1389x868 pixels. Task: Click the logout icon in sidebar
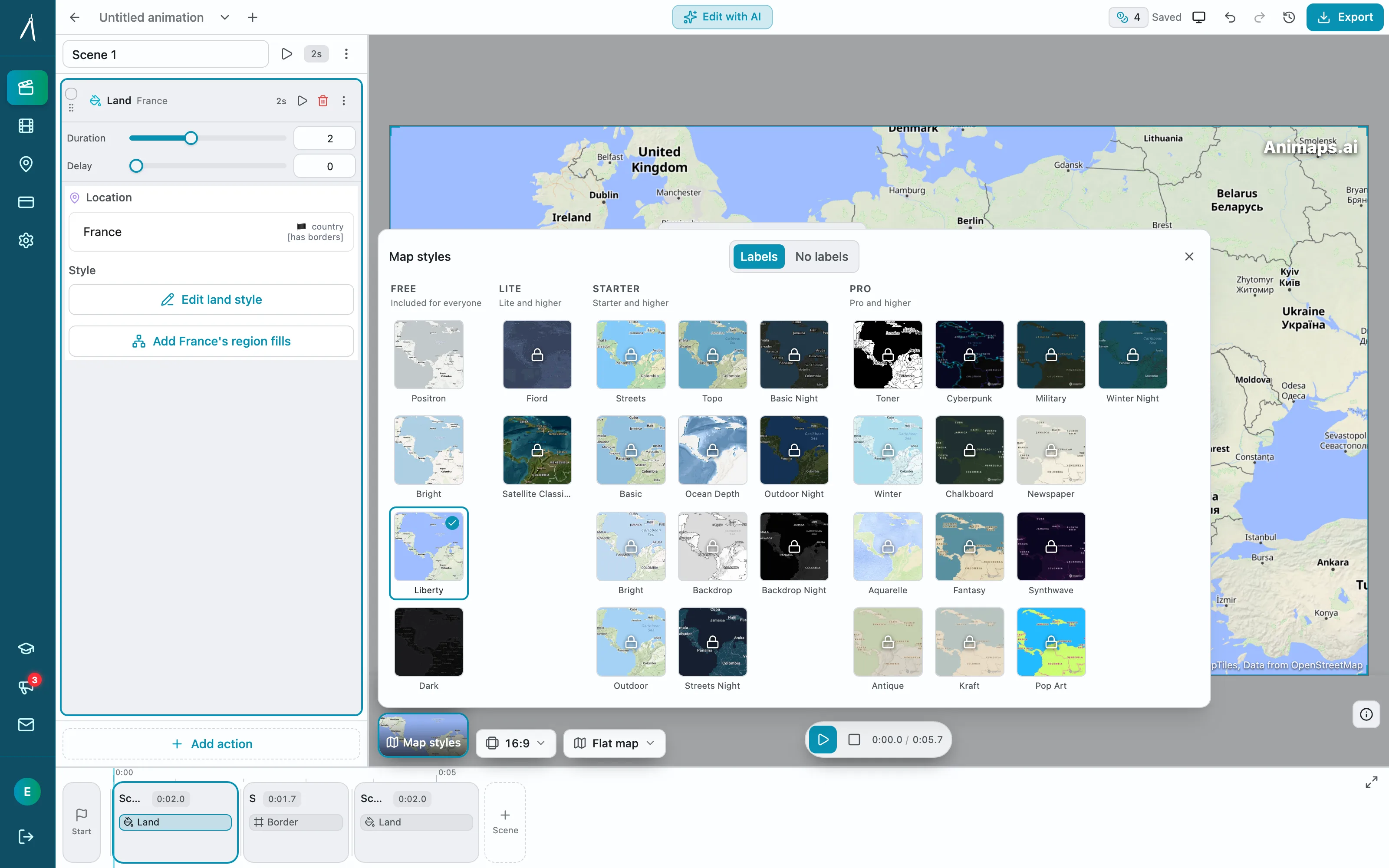26,837
